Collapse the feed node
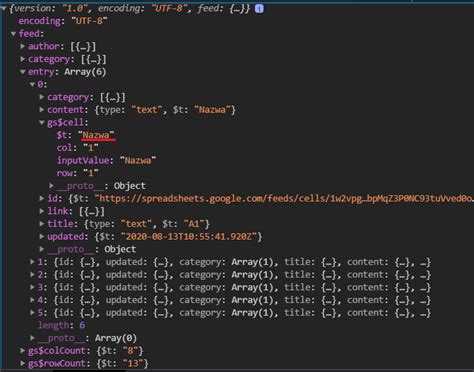Image resolution: width=474 pixels, height=372 pixels. [13, 34]
